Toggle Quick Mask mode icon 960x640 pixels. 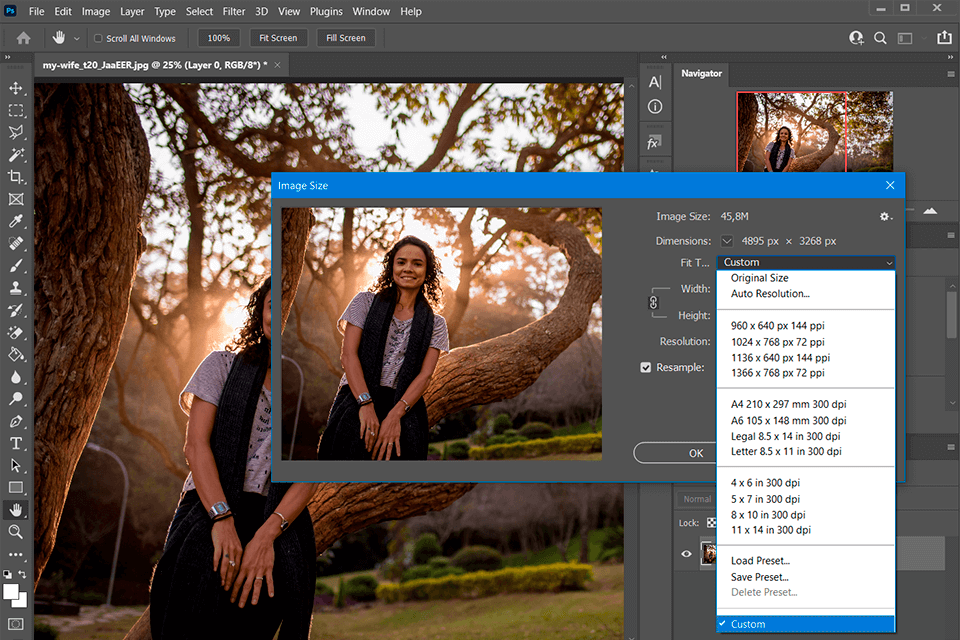tap(16, 624)
